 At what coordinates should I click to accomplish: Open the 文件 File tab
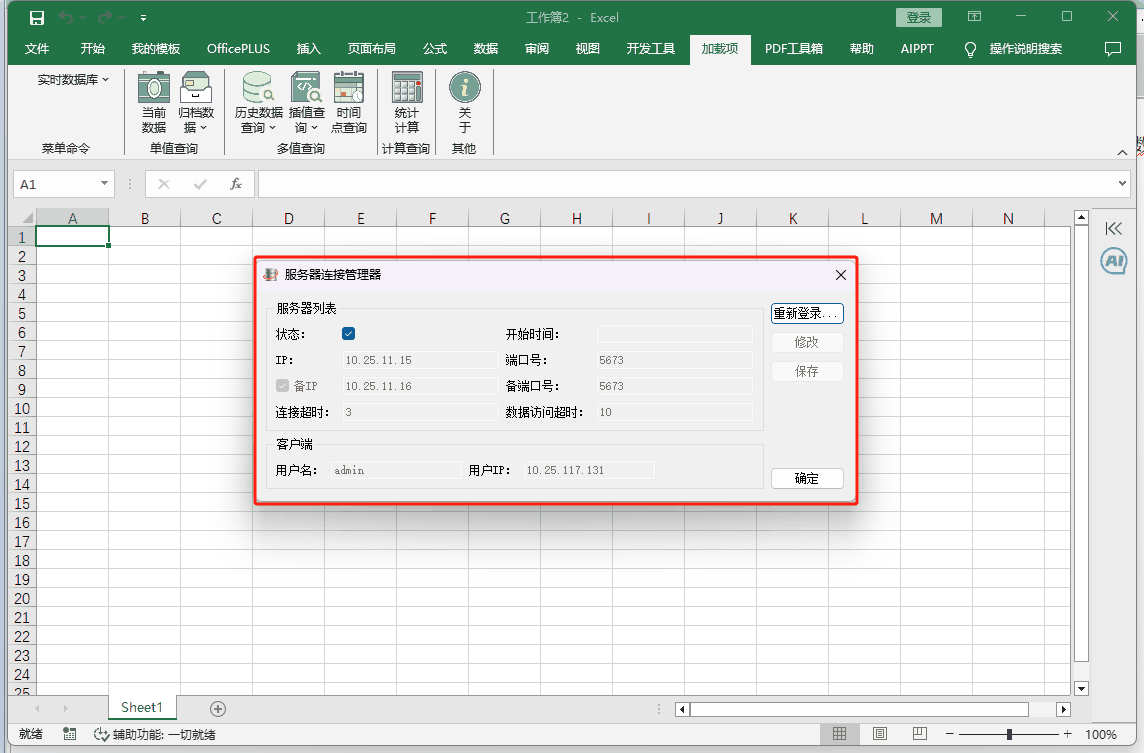pos(36,49)
